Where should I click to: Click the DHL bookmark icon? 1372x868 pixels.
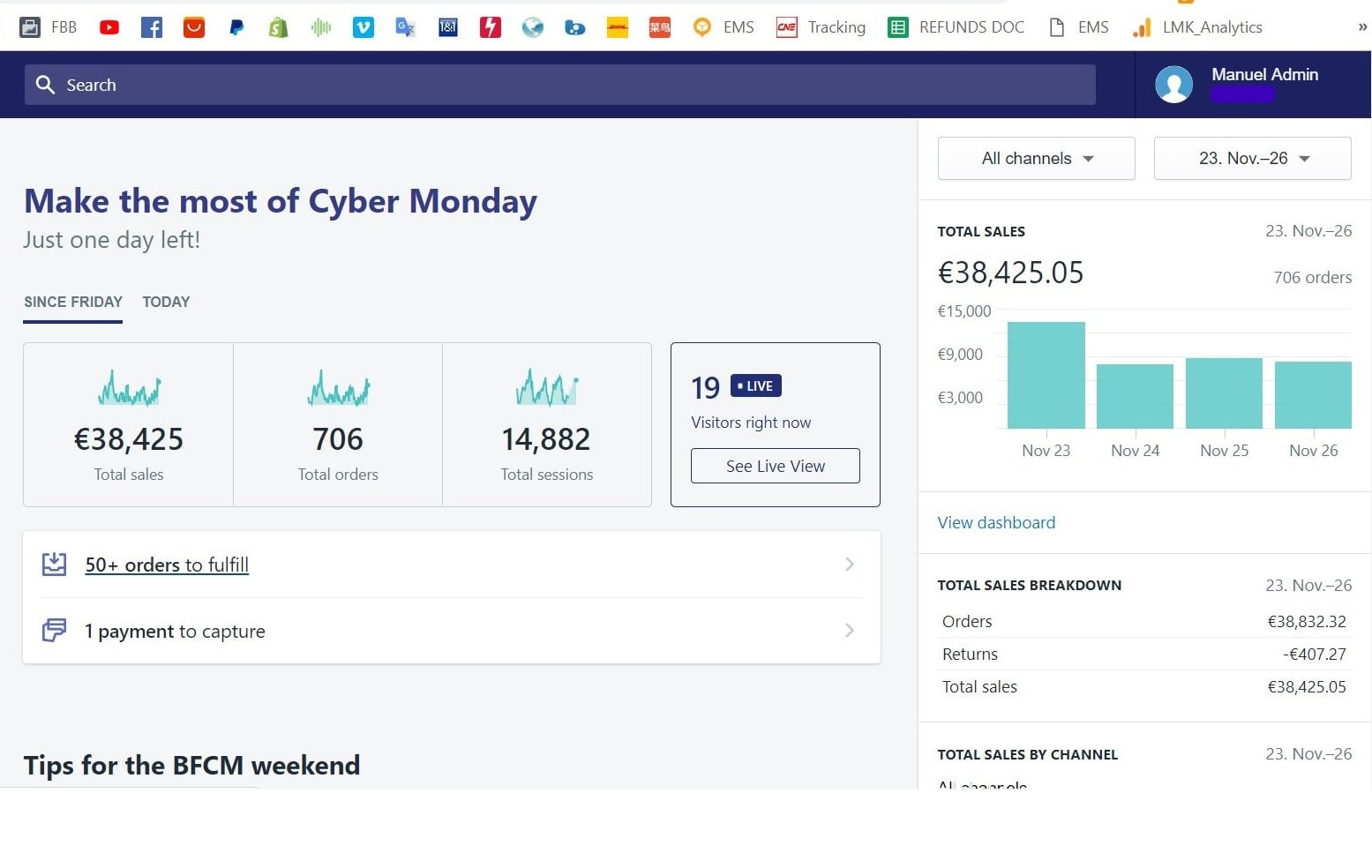(617, 27)
